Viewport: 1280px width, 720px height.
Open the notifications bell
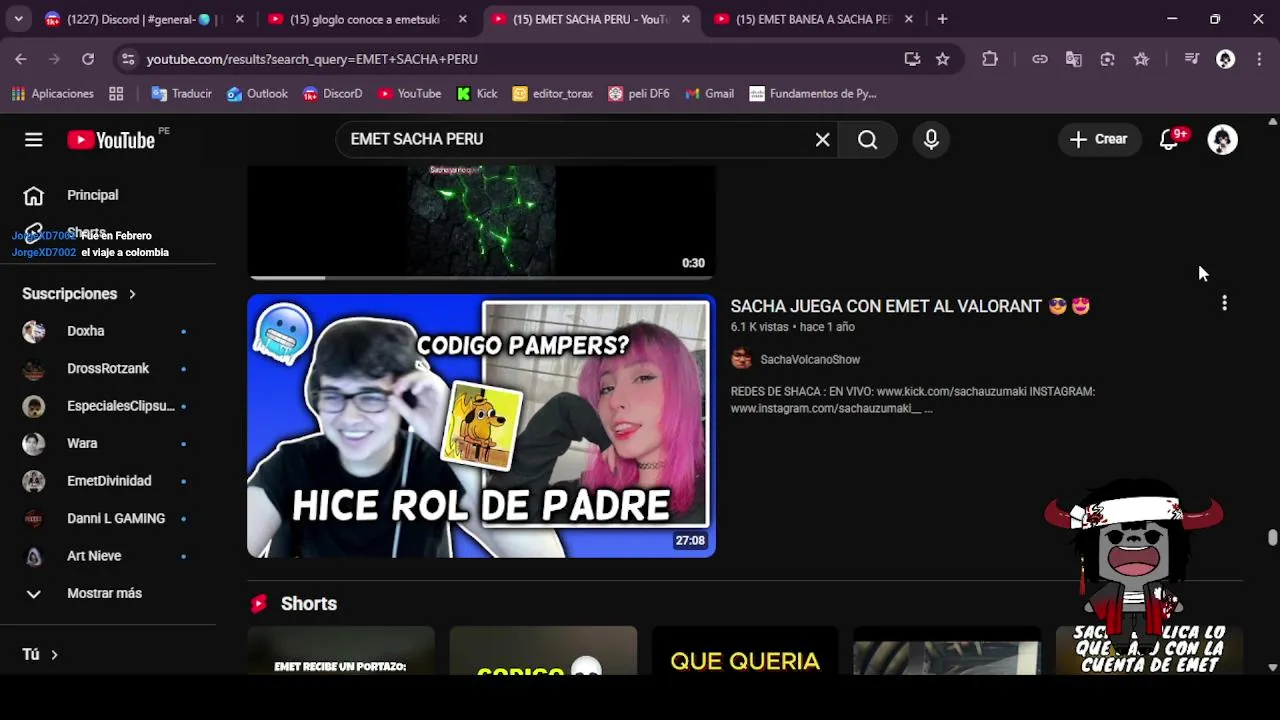(1169, 140)
